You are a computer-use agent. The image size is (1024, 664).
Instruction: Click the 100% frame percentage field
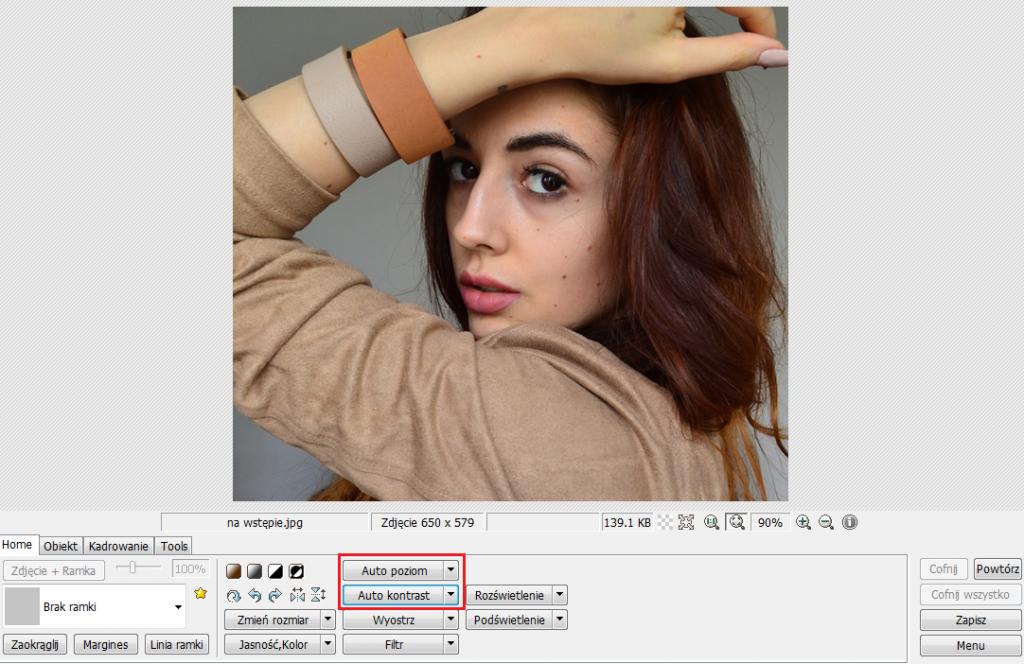190,569
